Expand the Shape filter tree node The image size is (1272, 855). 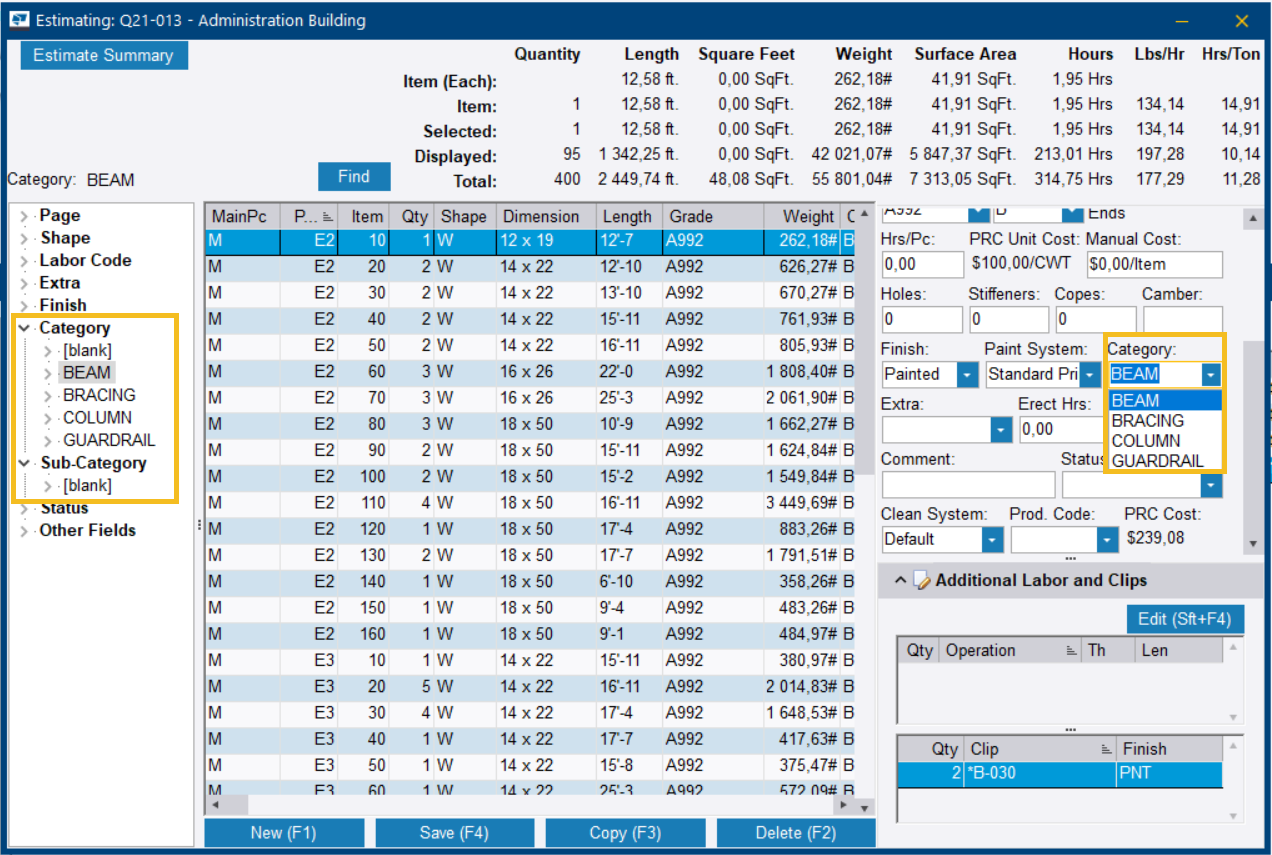(x=25, y=238)
